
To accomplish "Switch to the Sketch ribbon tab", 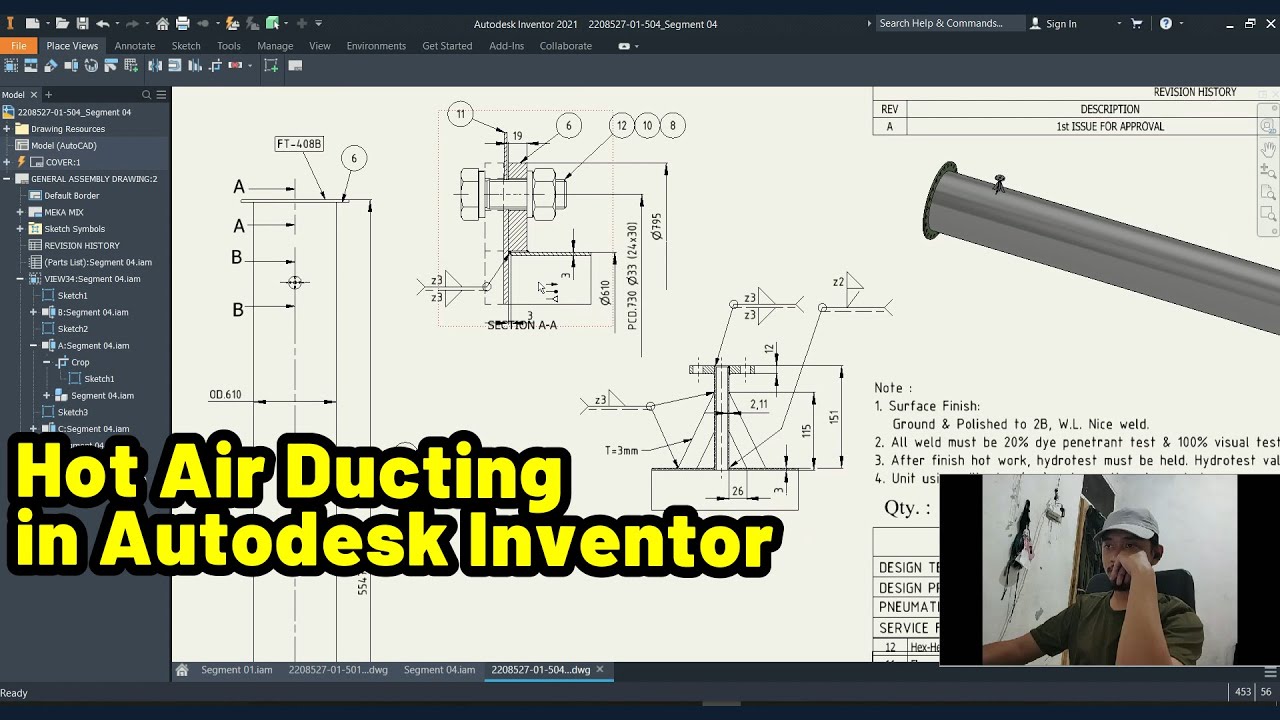I will pyautogui.click(x=186, y=46).
